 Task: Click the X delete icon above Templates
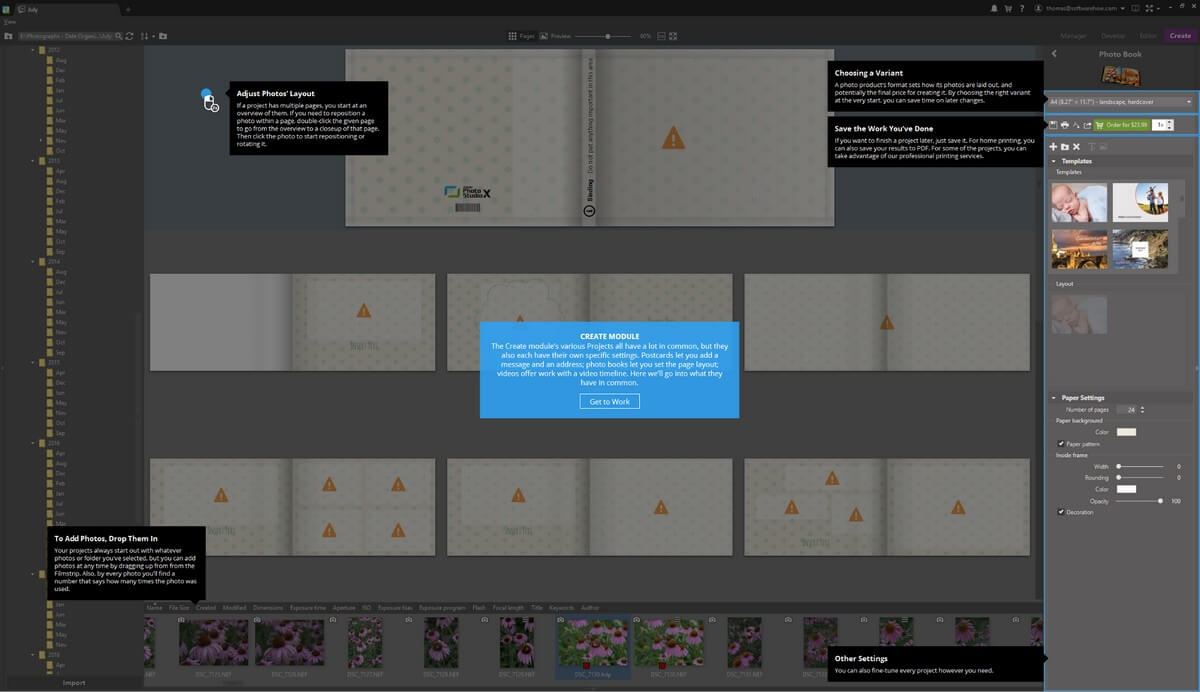pyautogui.click(x=1076, y=147)
